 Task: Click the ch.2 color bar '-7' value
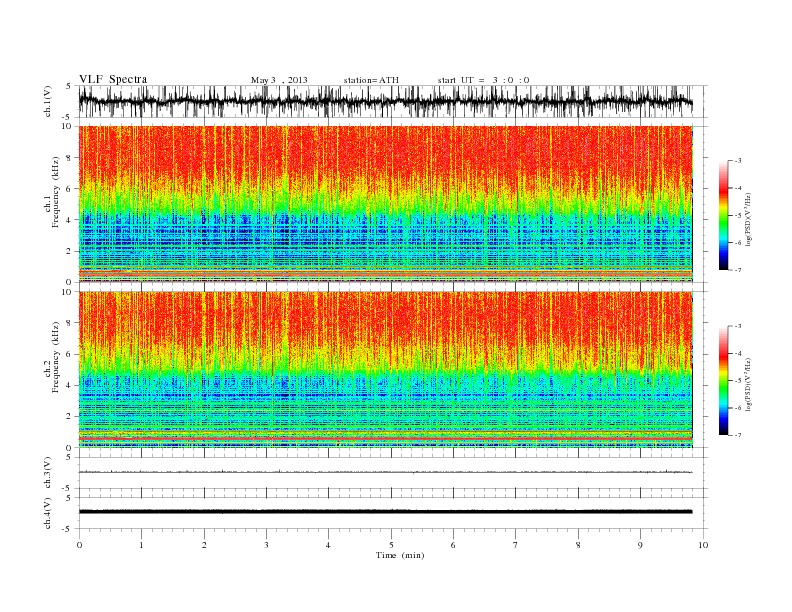(737, 435)
